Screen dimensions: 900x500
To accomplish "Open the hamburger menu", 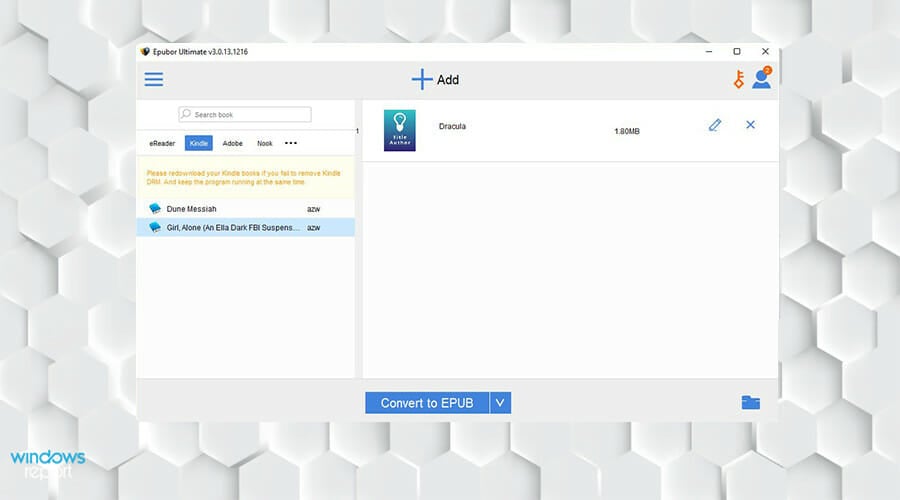I will click(x=153, y=79).
